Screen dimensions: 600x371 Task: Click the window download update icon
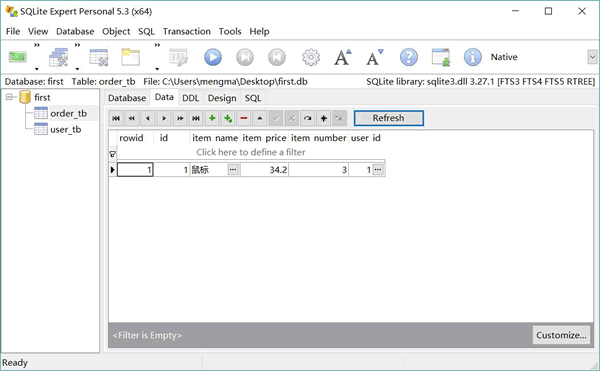(x=441, y=57)
